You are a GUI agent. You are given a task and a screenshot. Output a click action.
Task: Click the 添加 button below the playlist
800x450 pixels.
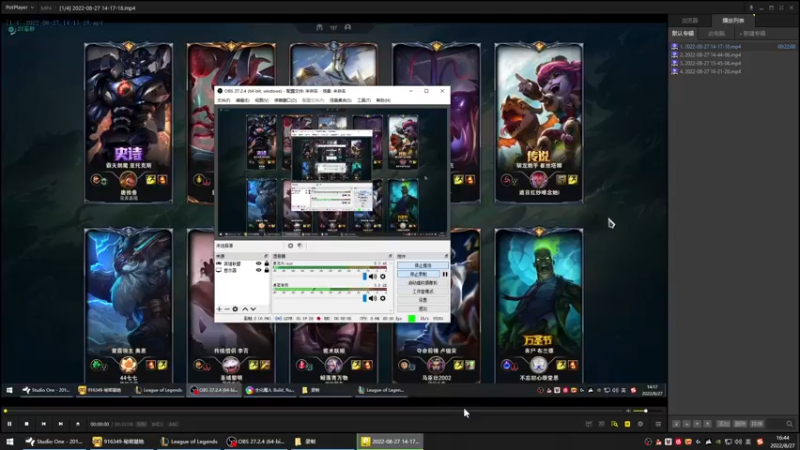point(723,424)
